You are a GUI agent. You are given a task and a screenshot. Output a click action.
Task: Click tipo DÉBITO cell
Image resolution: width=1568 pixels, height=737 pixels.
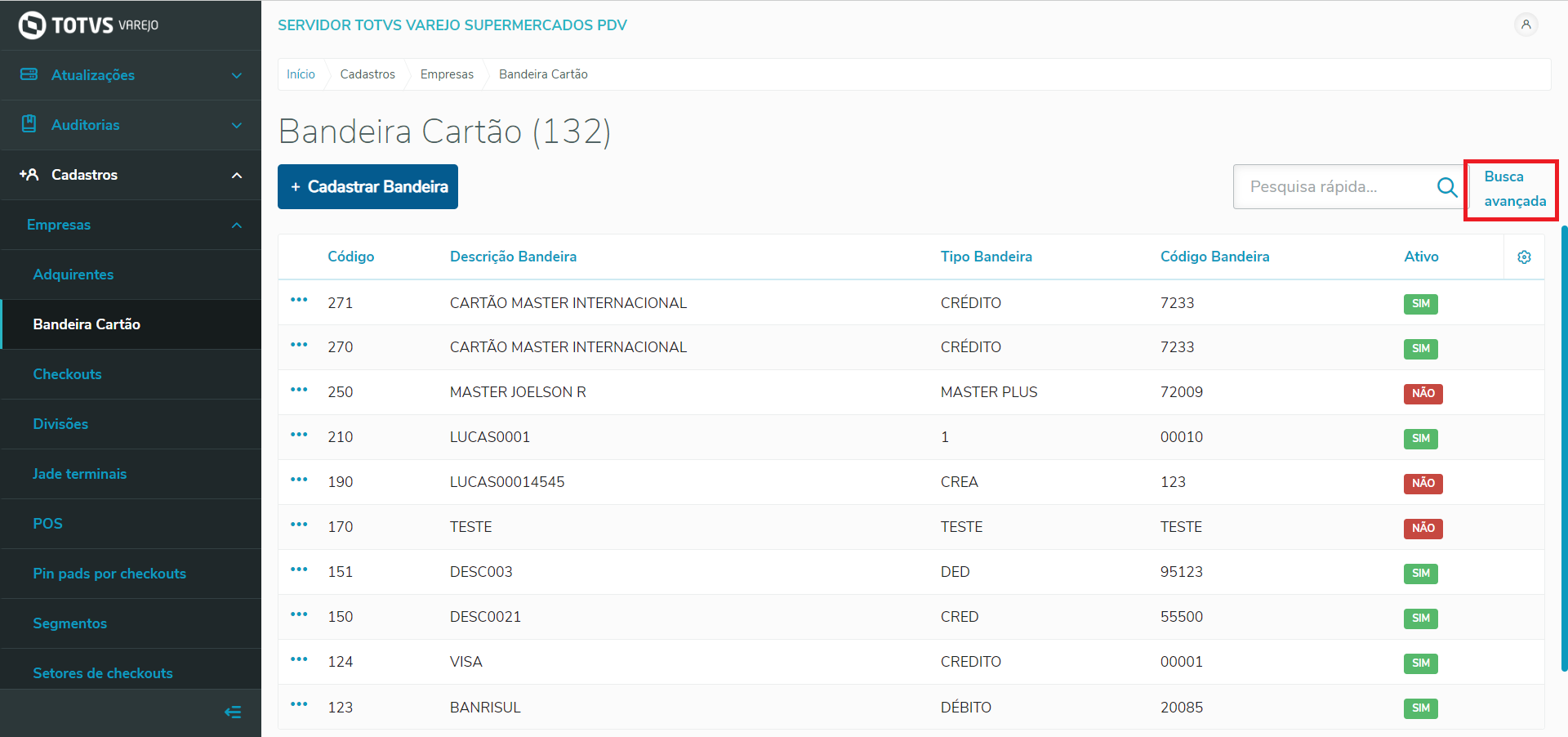tap(966, 708)
